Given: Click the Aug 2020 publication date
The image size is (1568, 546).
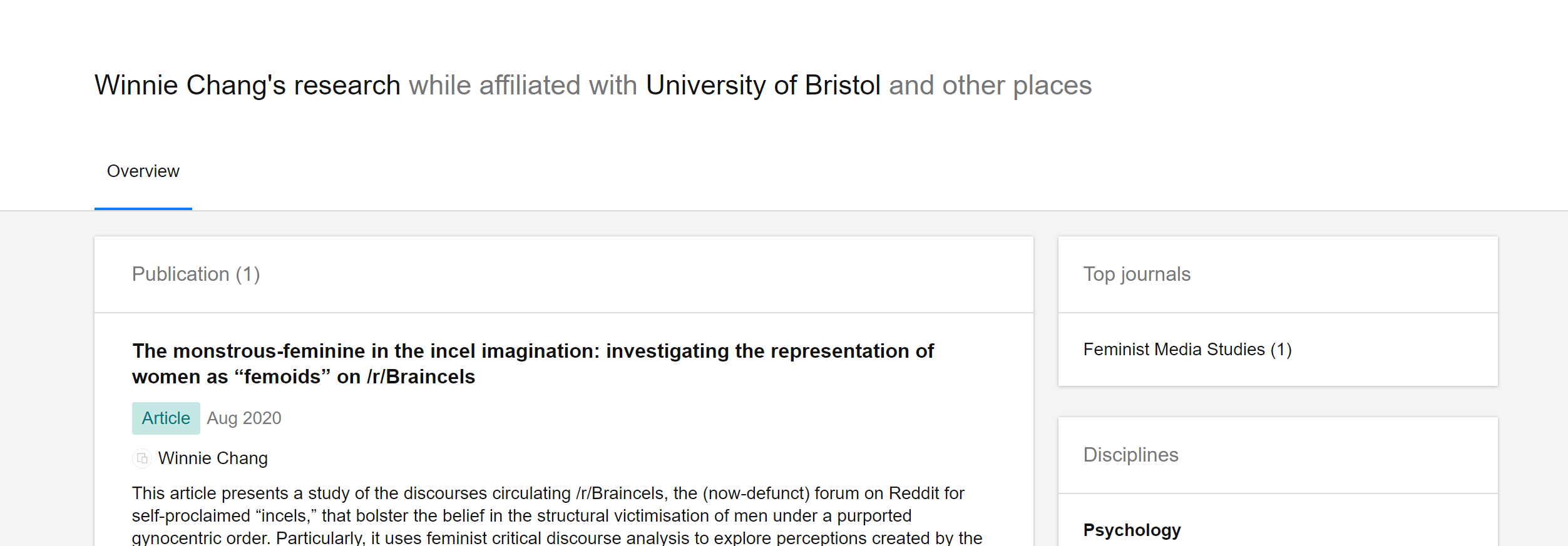Looking at the screenshot, I should 244,418.
